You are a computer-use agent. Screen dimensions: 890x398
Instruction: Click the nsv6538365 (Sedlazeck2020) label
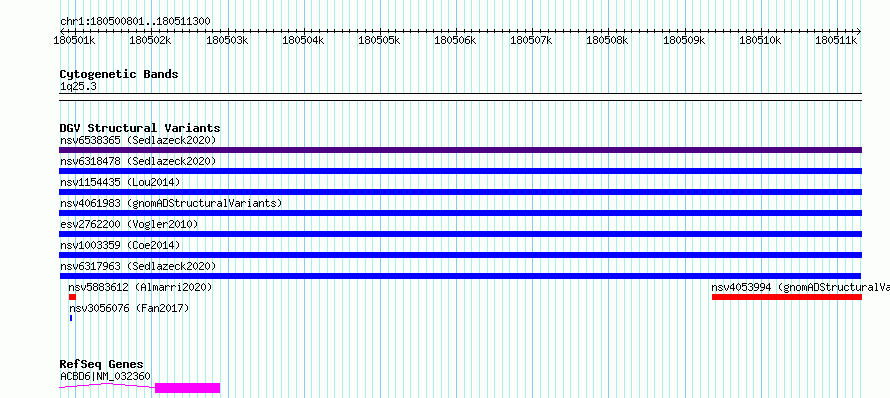pyautogui.click(x=138, y=140)
